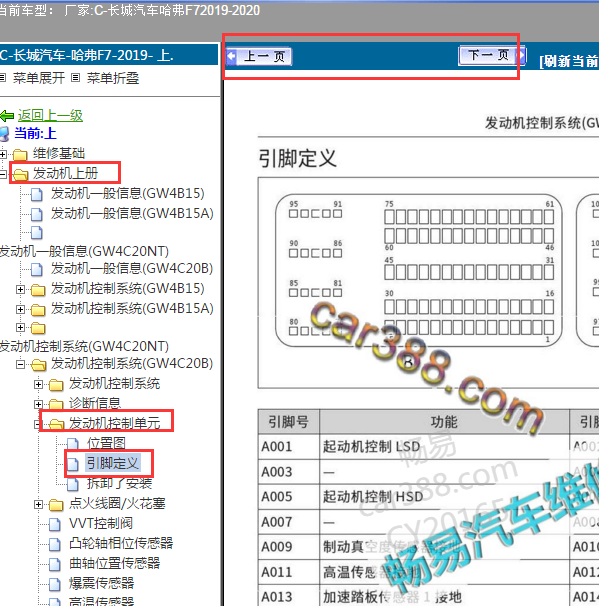This screenshot has width=599, height=606.
Task: Click the 发动机上册 open folder icon
Action: (20, 175)
